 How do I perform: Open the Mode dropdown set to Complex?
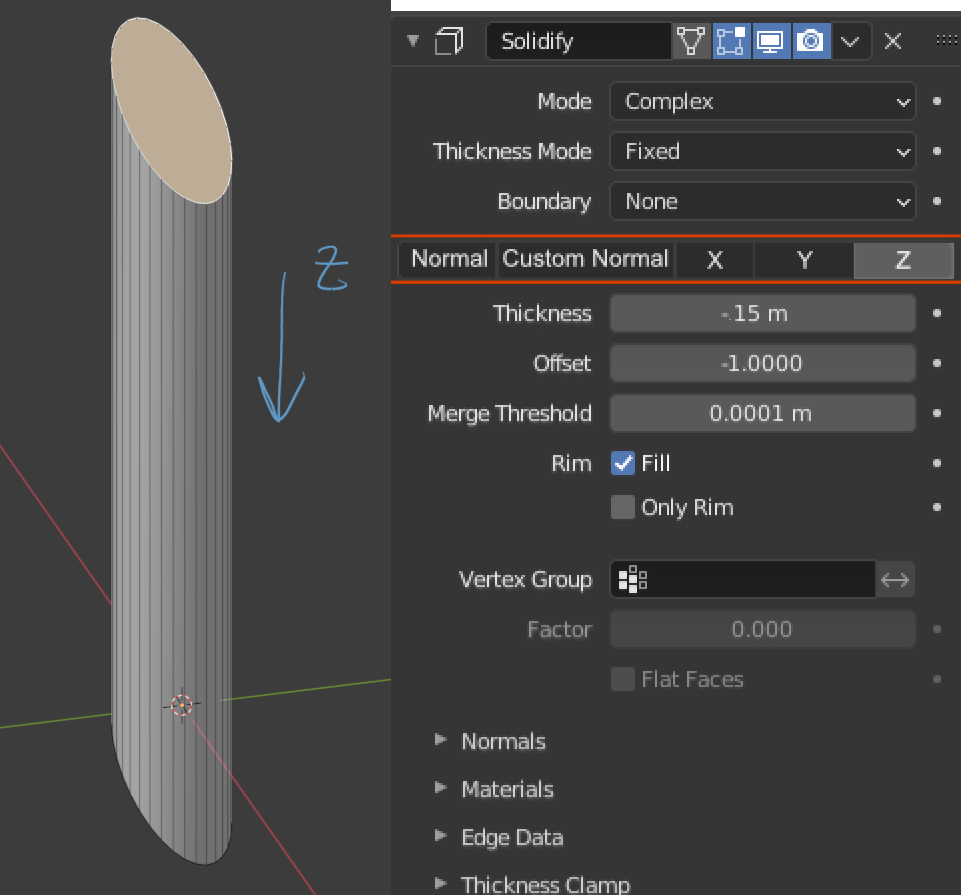pyautogui.click(x=762, y=101)
